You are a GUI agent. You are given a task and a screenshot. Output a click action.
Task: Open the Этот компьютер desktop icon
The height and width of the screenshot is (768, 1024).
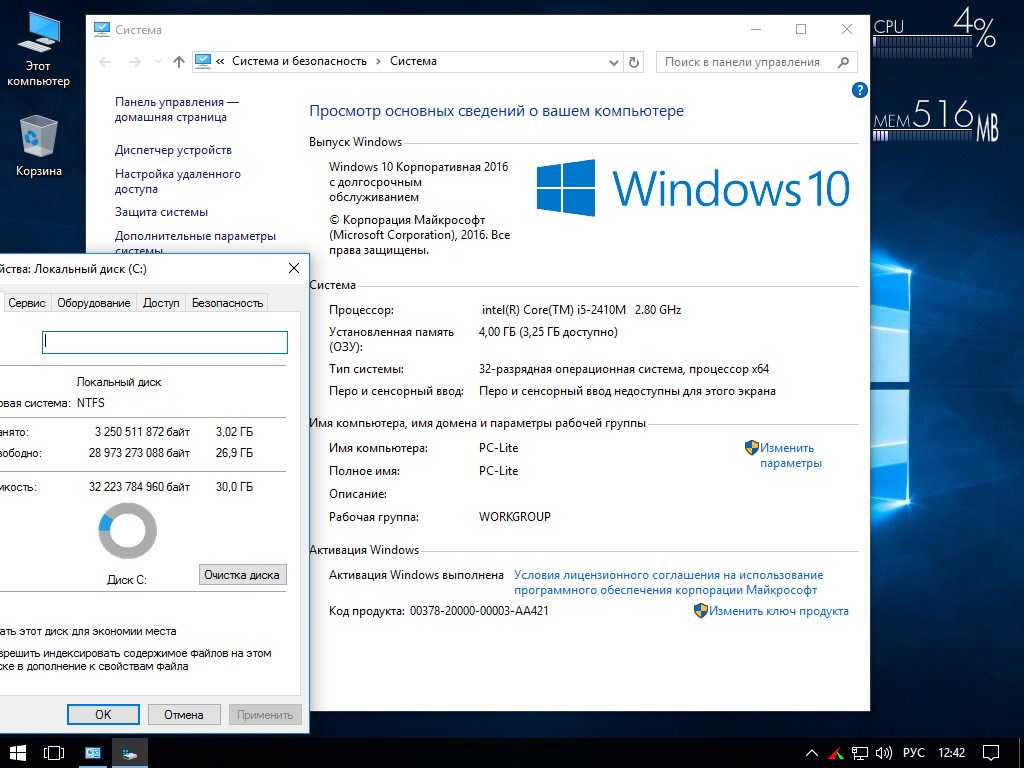pyautogui.click(x=38, y=48)
